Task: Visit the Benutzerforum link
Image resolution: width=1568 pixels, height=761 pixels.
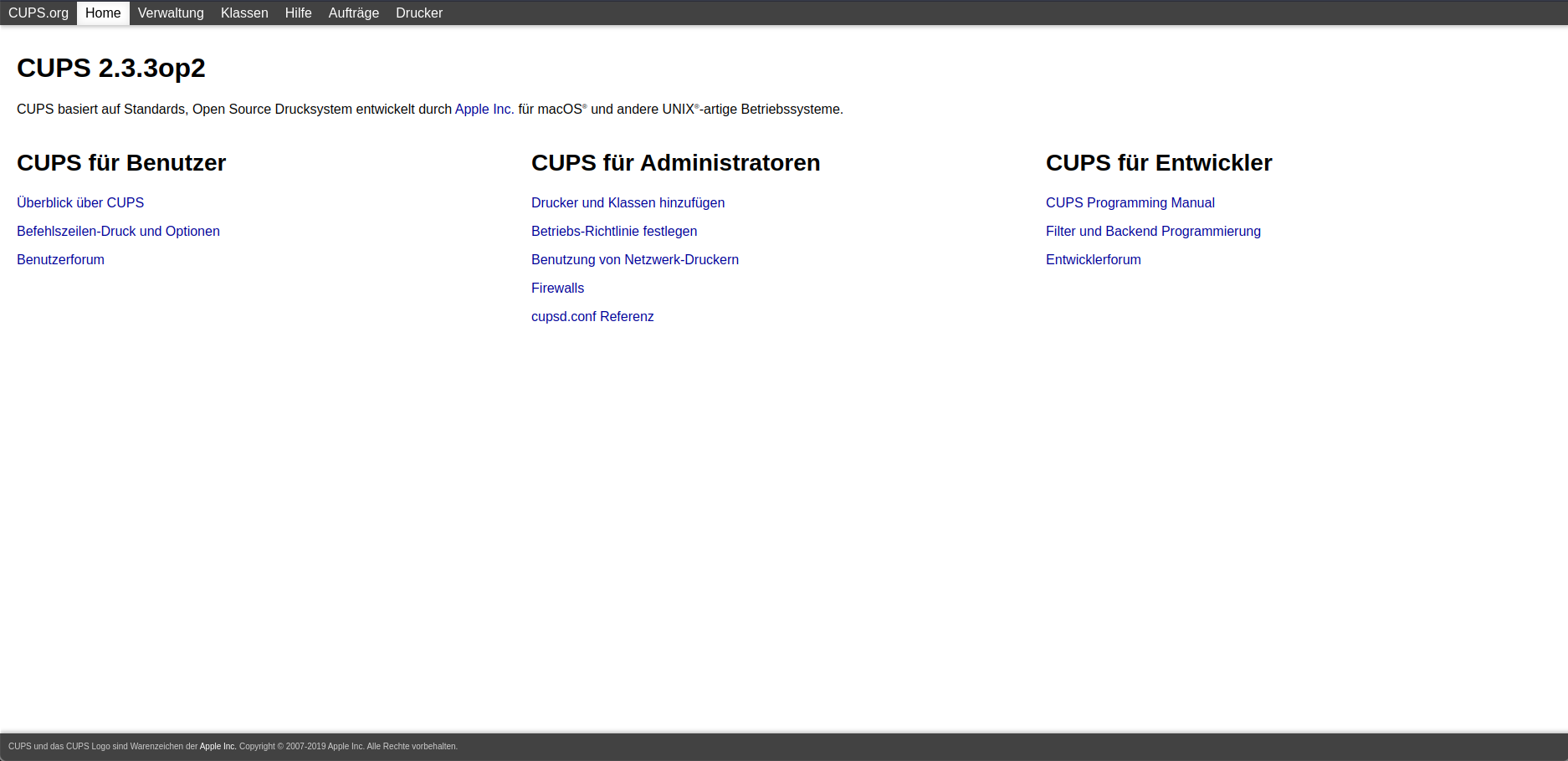Action: click(60, 260)
